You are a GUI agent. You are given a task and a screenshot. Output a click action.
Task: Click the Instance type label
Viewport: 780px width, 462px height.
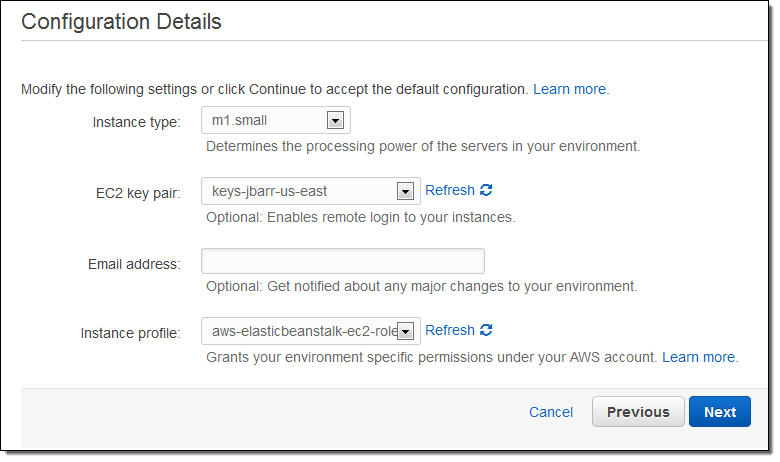click(136, 122)
